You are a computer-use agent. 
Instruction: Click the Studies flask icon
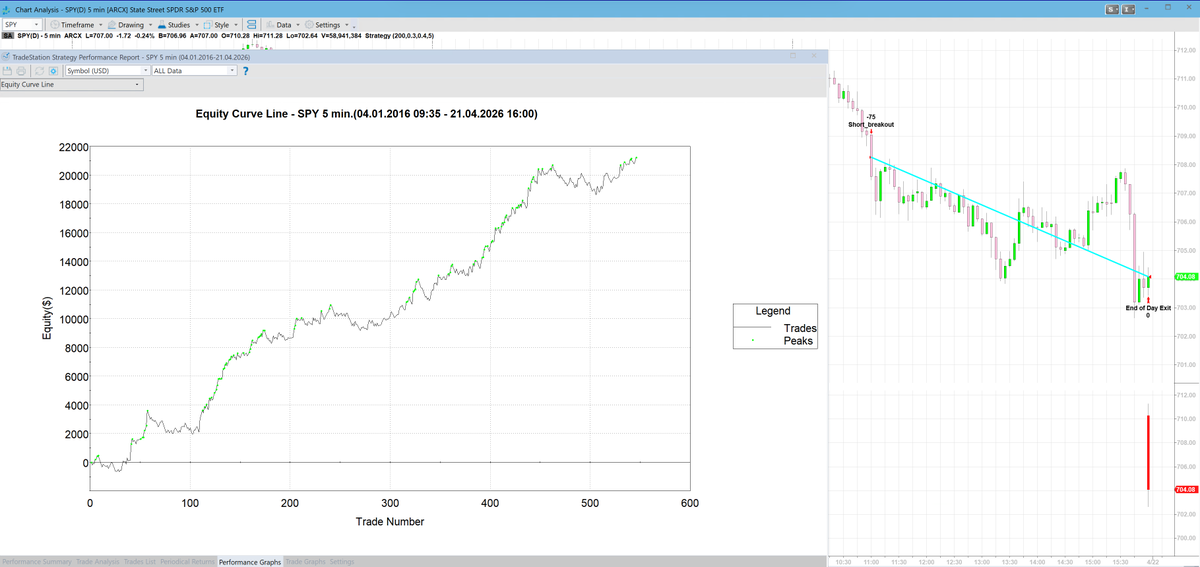coord(162,24)
